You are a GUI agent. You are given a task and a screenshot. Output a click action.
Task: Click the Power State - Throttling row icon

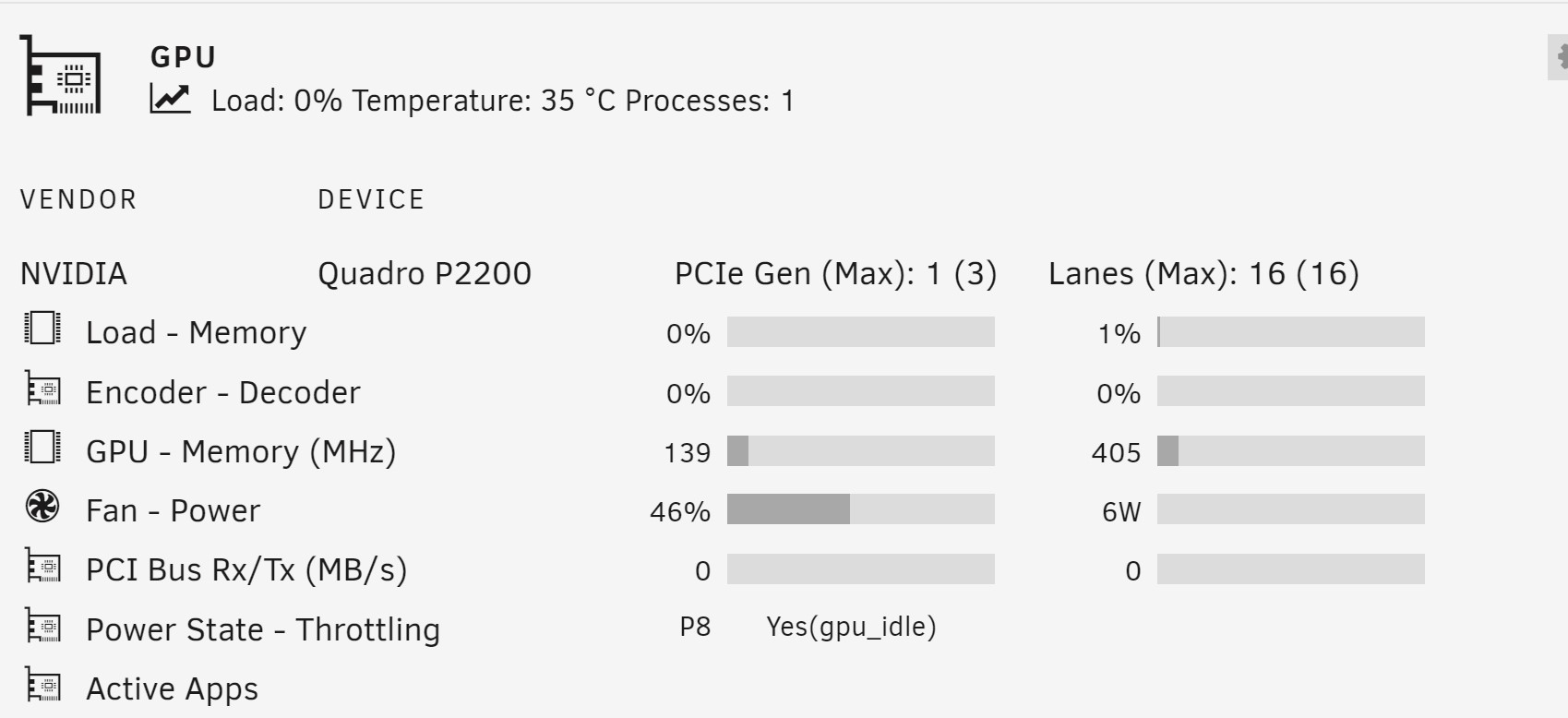(42, 627)
